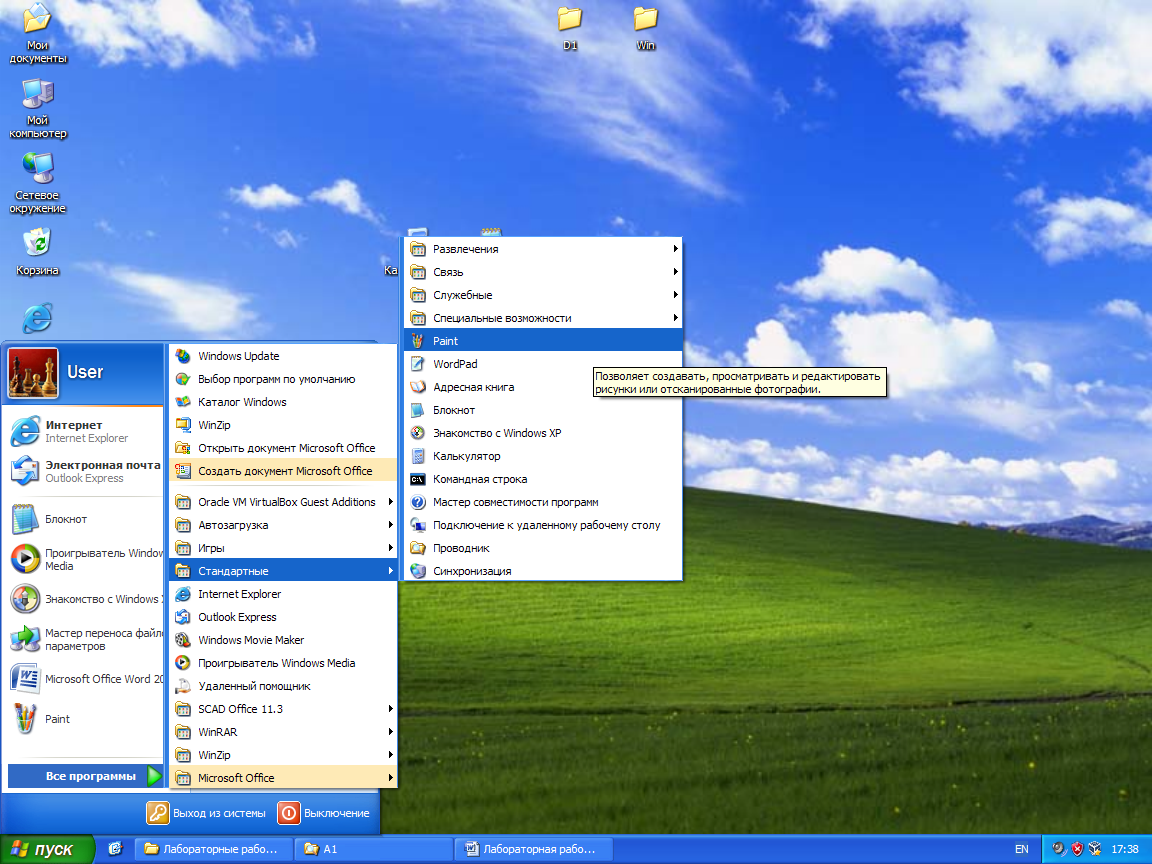Click the Выключение shutdown button

(324, 813)
